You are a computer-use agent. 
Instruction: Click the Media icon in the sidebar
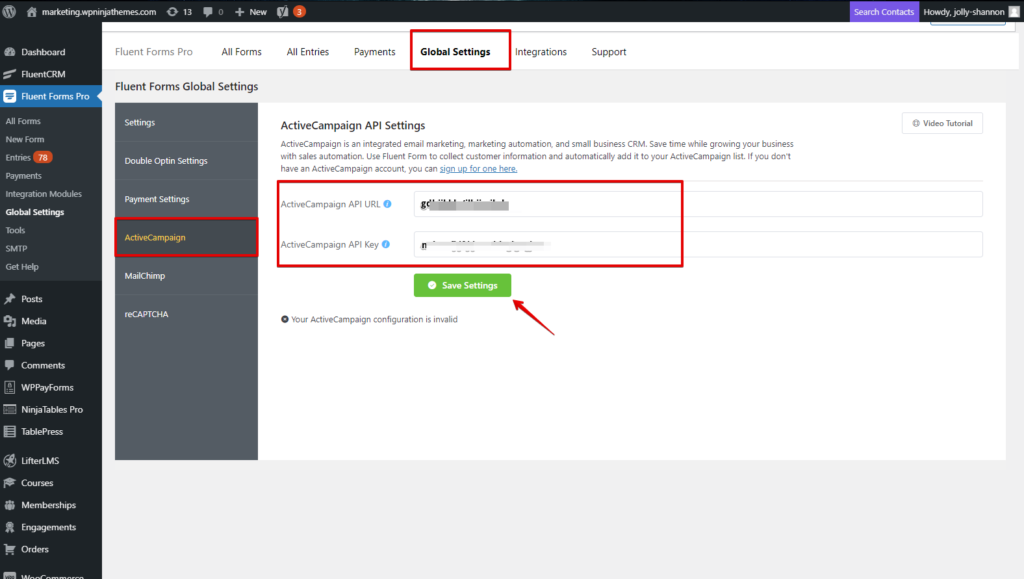click(10, 321)
